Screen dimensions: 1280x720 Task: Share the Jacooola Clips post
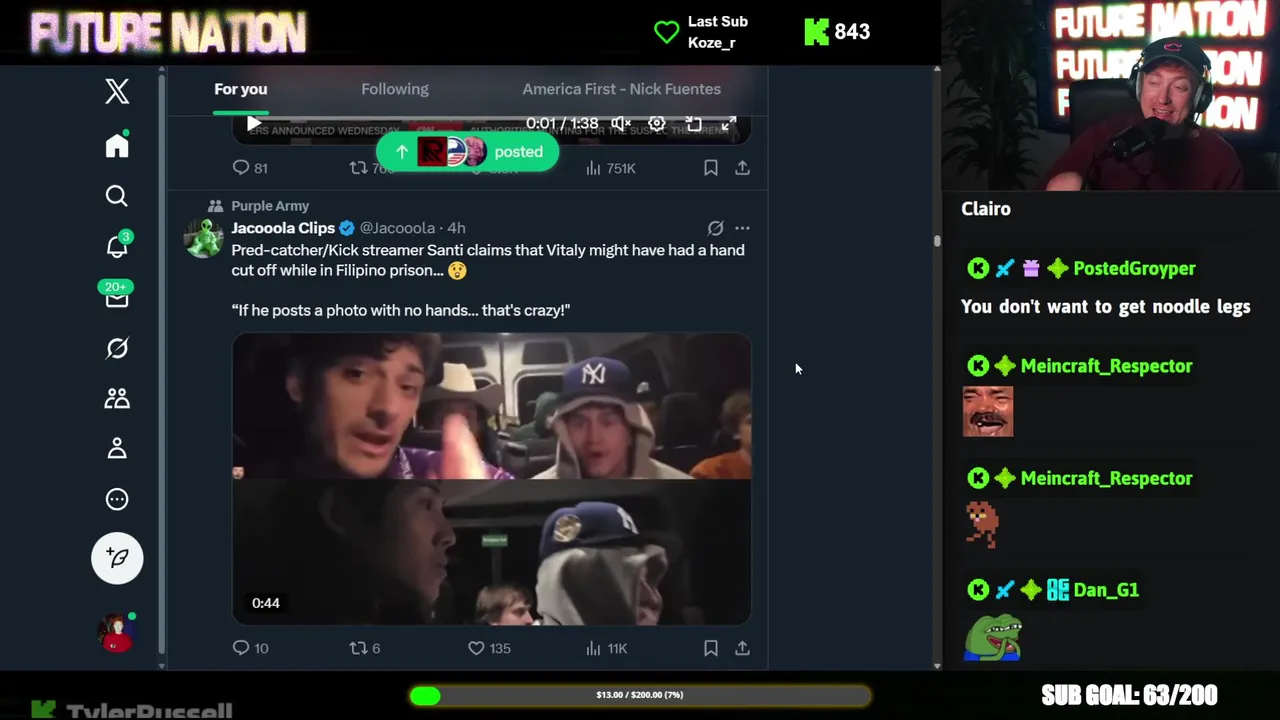(742, 648)
